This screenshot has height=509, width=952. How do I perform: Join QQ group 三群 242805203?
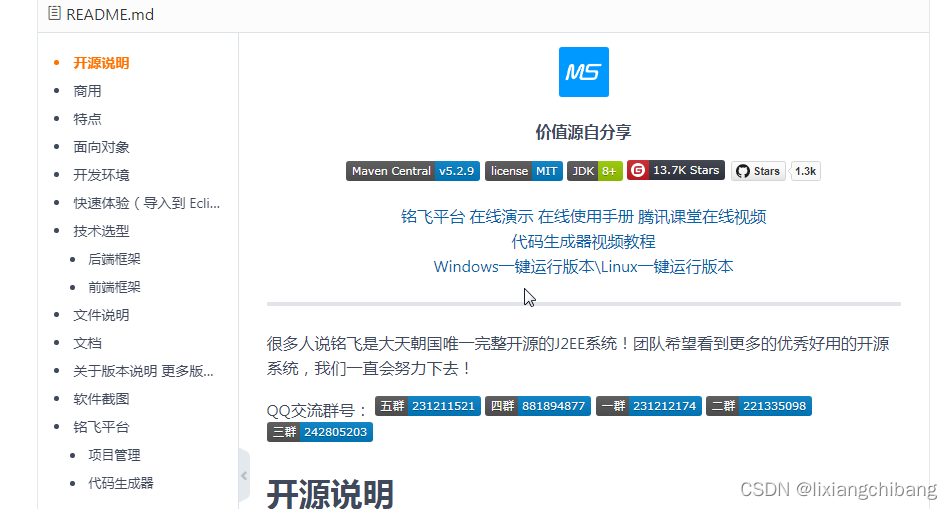point(320,432)
